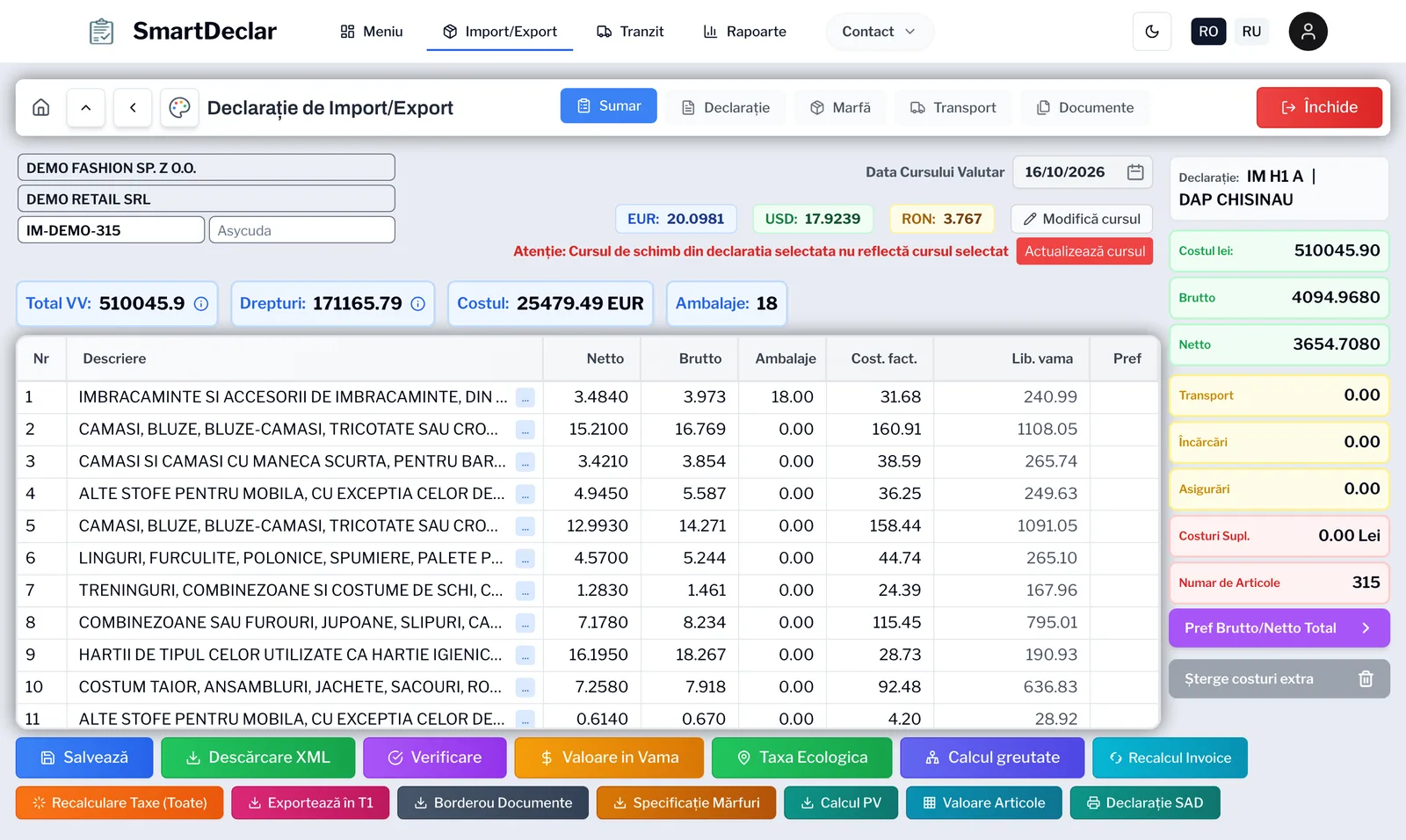Click the info icon next to Total VV

[201, 304]
